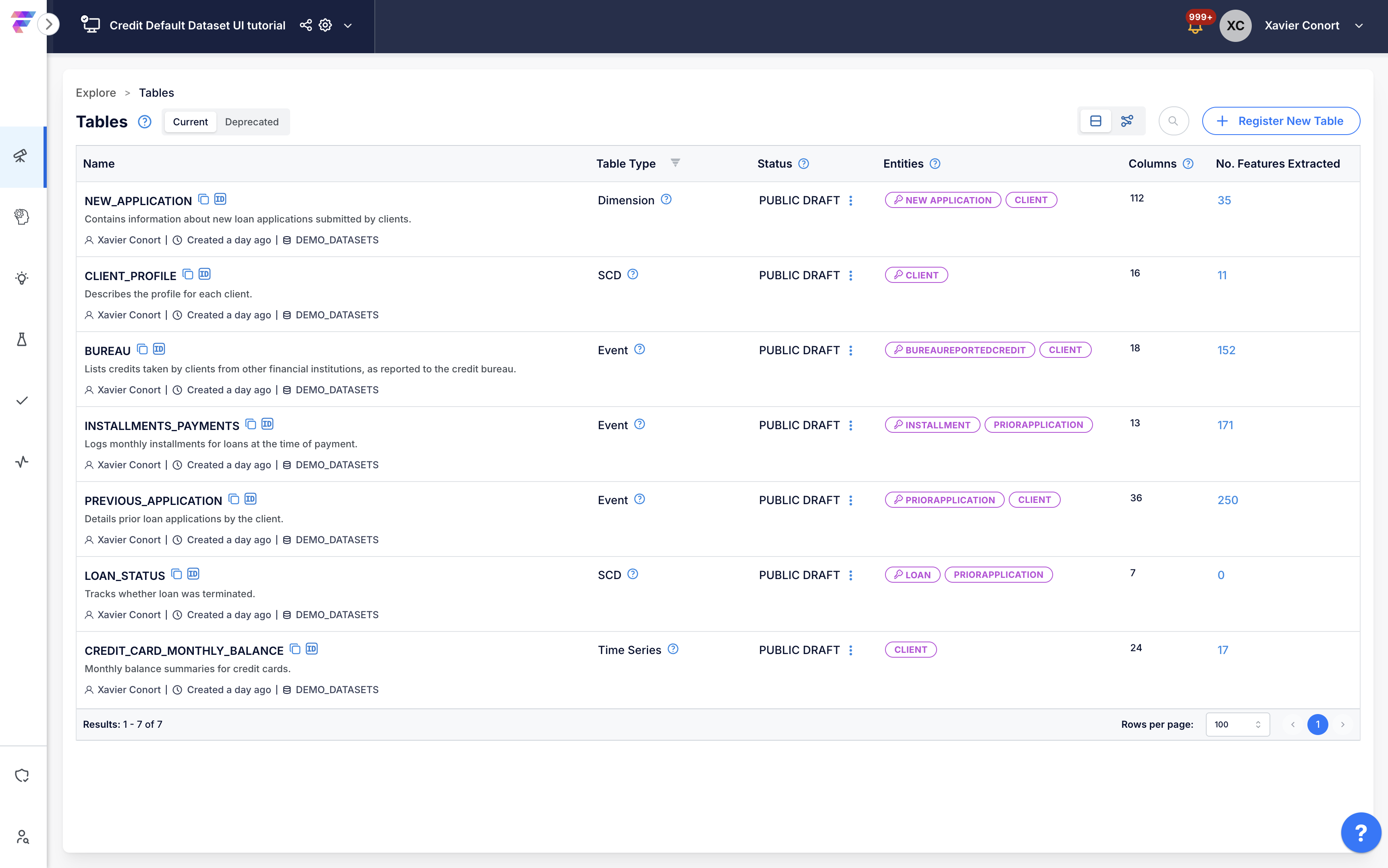Click the flask experiment sidebar icon
Image resolution: width=1388 pixels, height=868 pixels.
click(22, 339)
